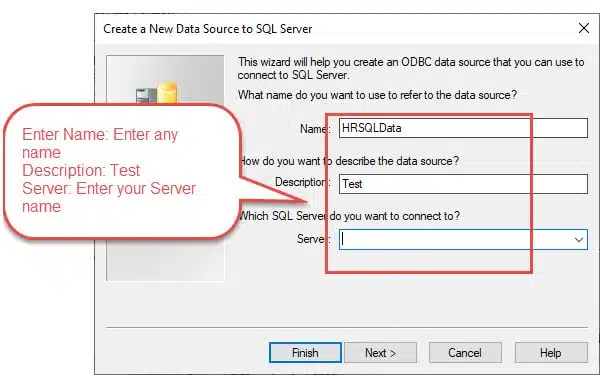This screenshot has width=600, height=375.
Task: Click the "How do you want to describe" question
Action: click(x=349, y=161)
